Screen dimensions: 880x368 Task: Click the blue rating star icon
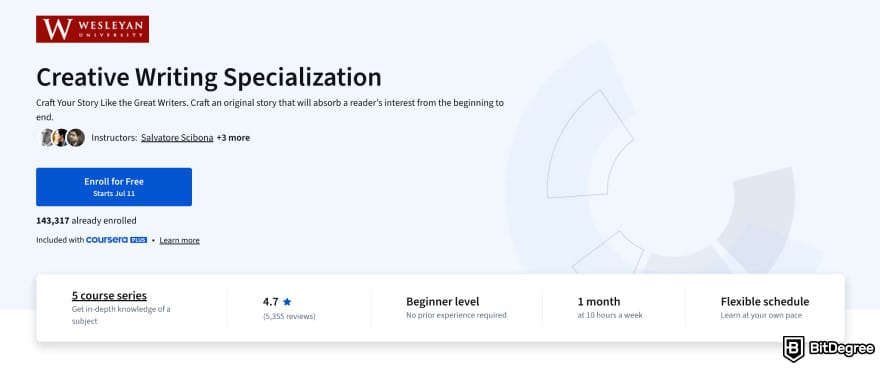287,301
